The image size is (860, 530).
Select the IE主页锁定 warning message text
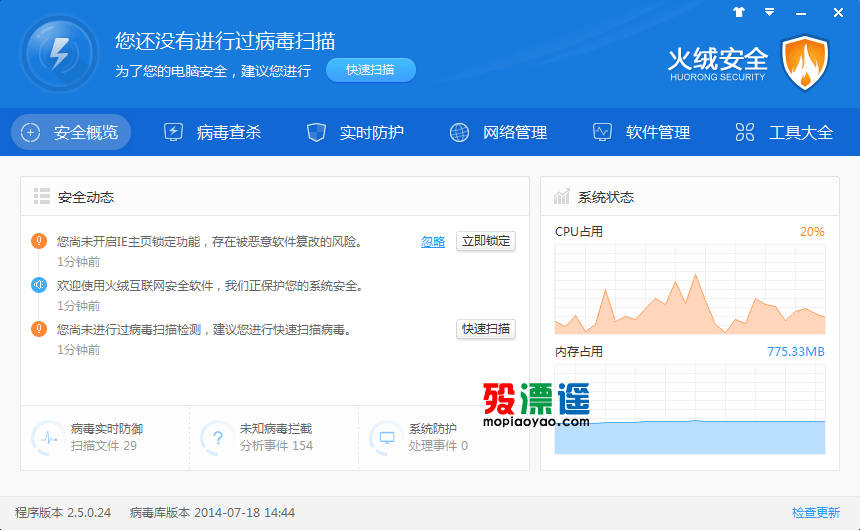(210, 241)
